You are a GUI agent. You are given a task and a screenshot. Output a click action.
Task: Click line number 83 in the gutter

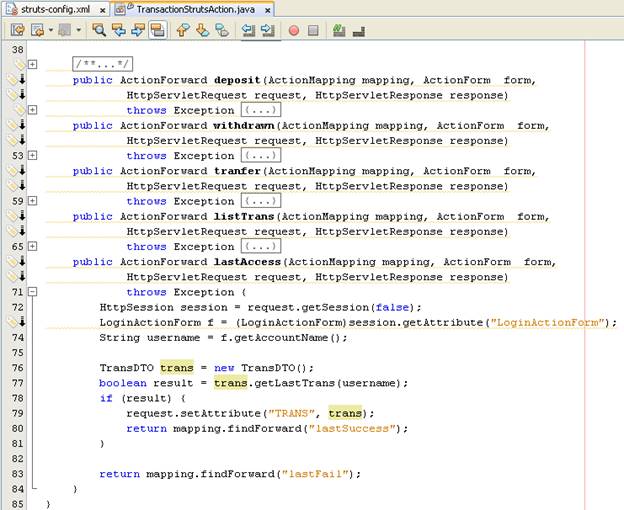(18, 474)
